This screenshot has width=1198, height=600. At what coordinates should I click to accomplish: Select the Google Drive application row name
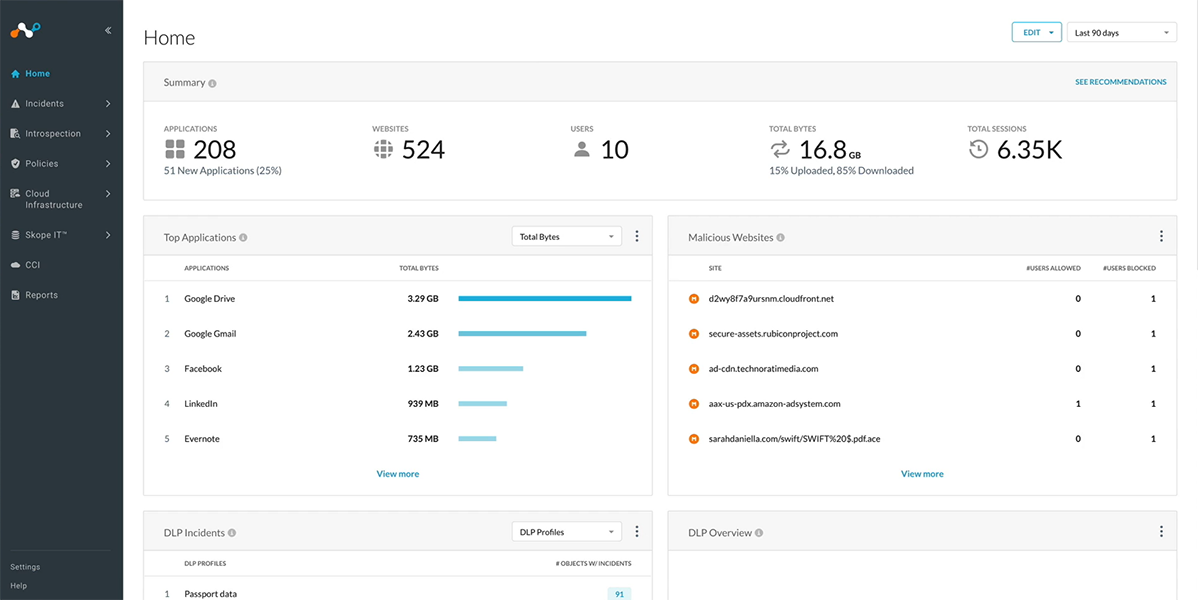point(209,299)
